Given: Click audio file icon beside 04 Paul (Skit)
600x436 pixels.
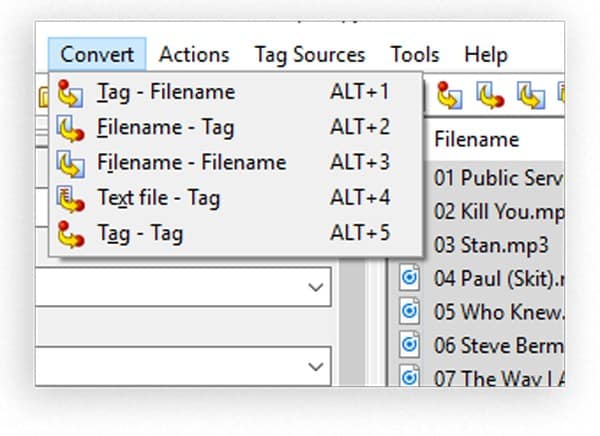Looking at the screenshot, I should [x=409, y=277].
